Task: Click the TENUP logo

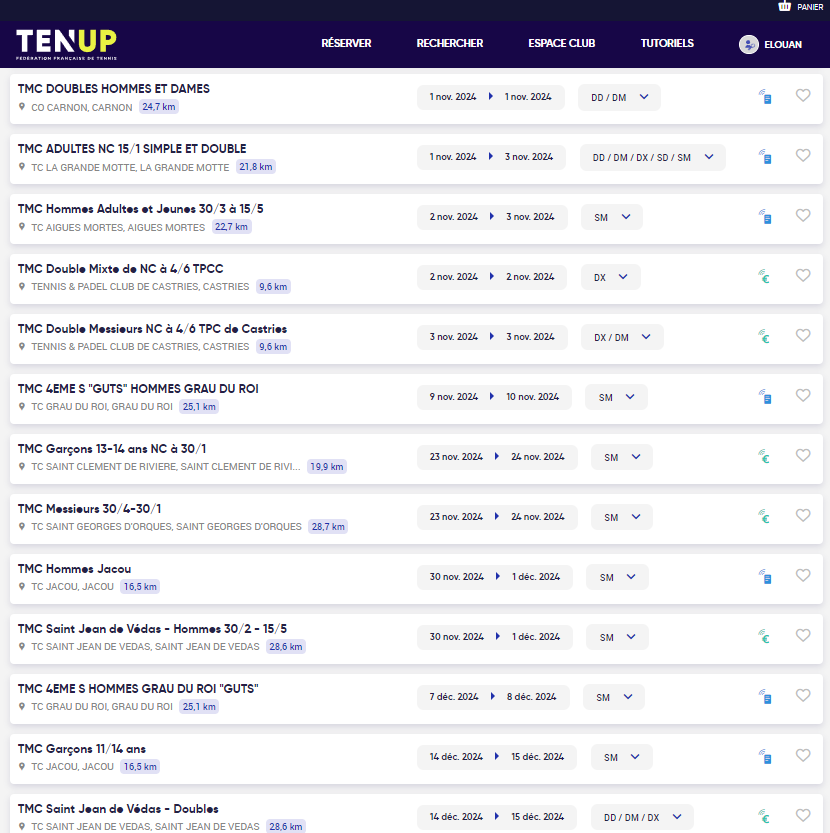Action: click(66, 44)
